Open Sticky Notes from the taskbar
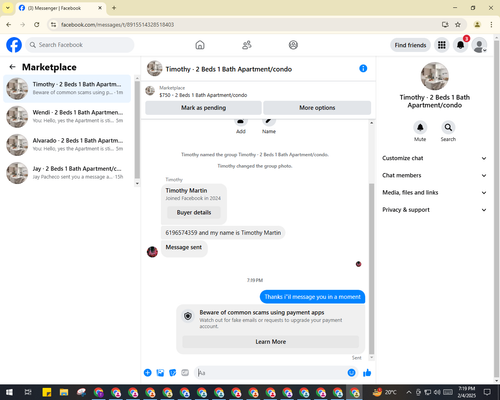This screenshot has width=500, height=400. pyautogui.click(x=47, y=392)
